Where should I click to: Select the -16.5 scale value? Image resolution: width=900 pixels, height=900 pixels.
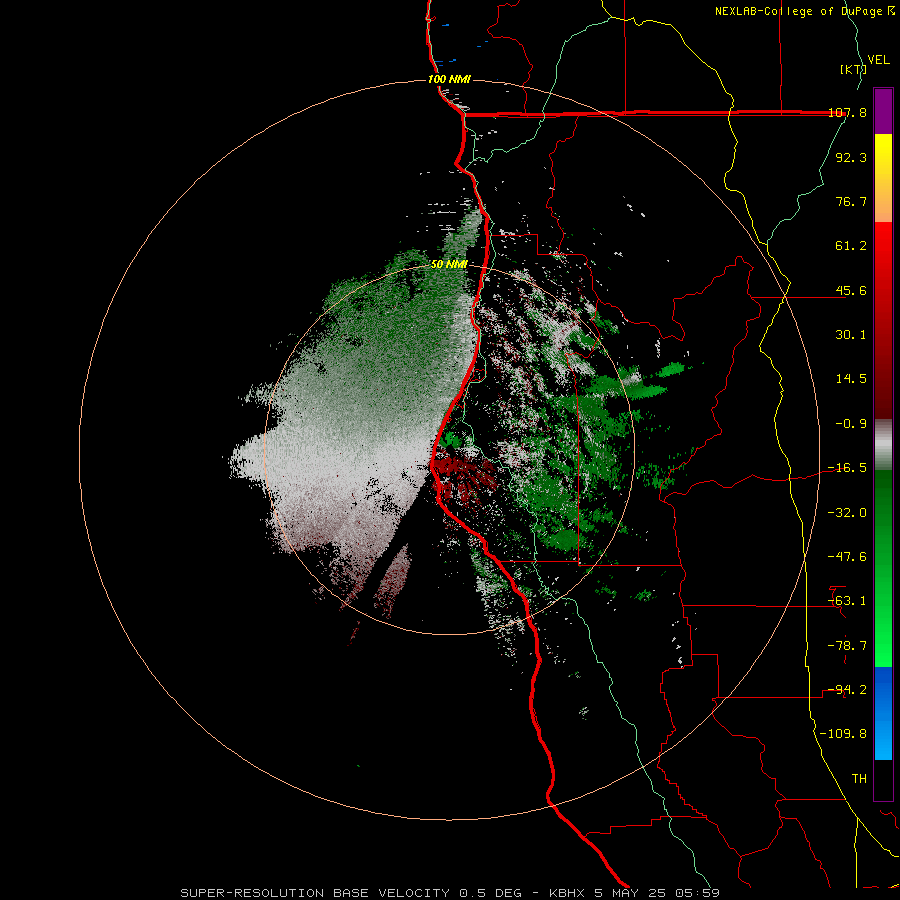[x=848, y=468]
